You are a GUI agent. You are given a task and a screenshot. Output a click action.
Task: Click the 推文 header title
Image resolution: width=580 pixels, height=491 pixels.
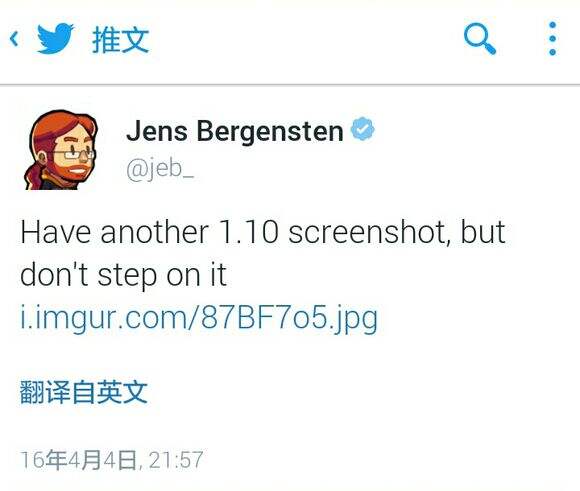click(121, 40)
